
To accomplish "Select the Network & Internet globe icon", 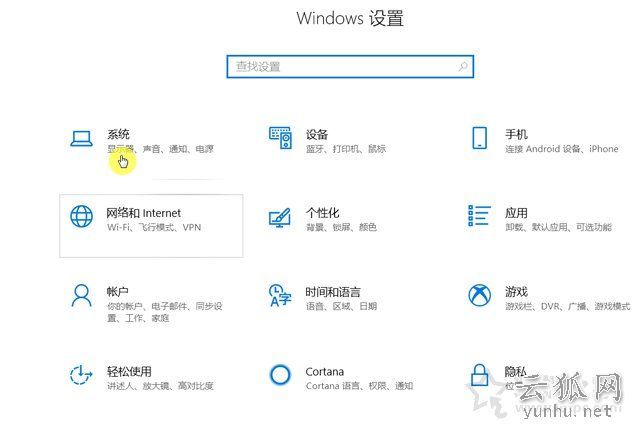I will [82, 216].
